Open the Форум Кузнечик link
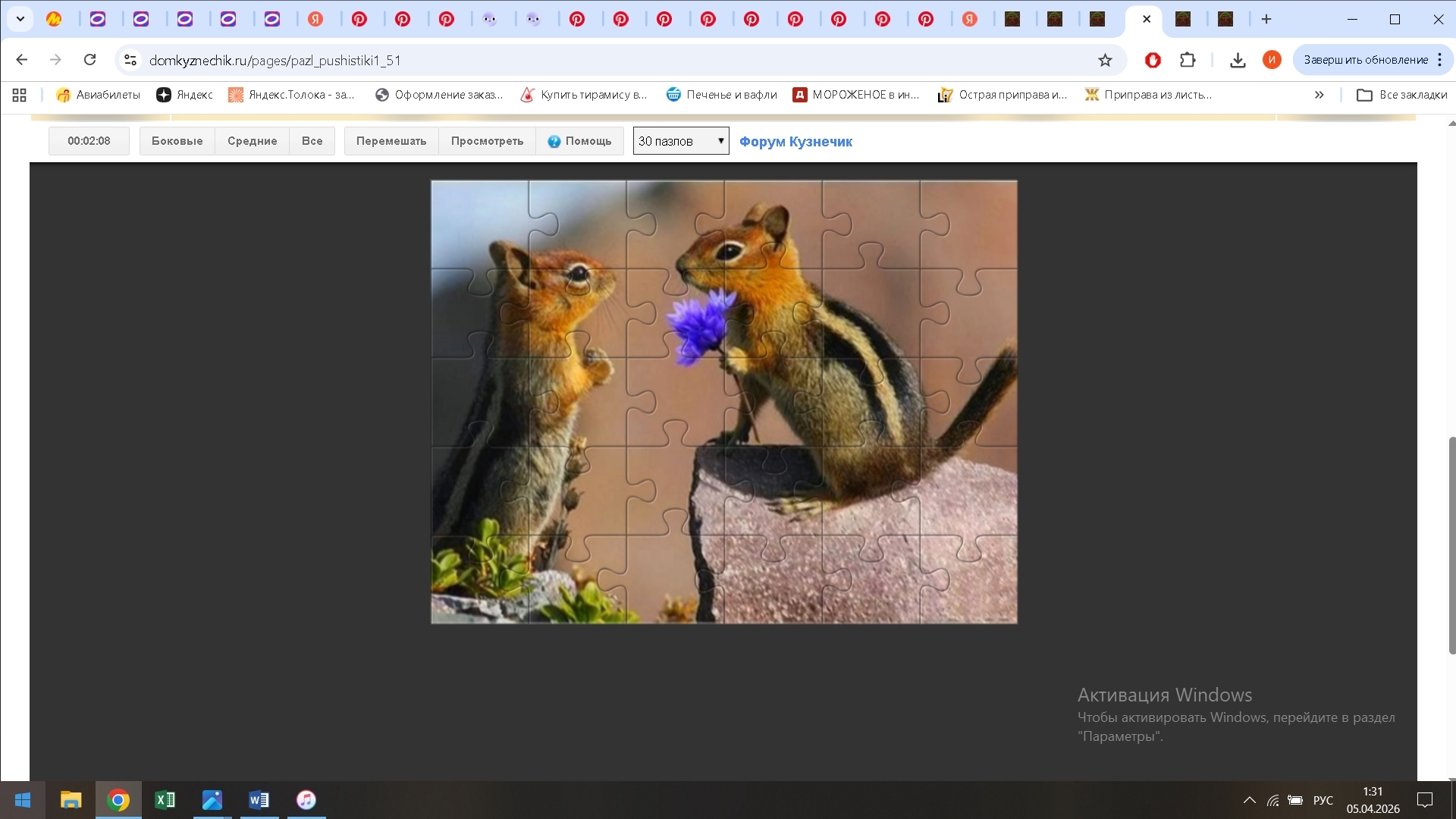This screenshot has width=1456, height=819. coord(795,142)
